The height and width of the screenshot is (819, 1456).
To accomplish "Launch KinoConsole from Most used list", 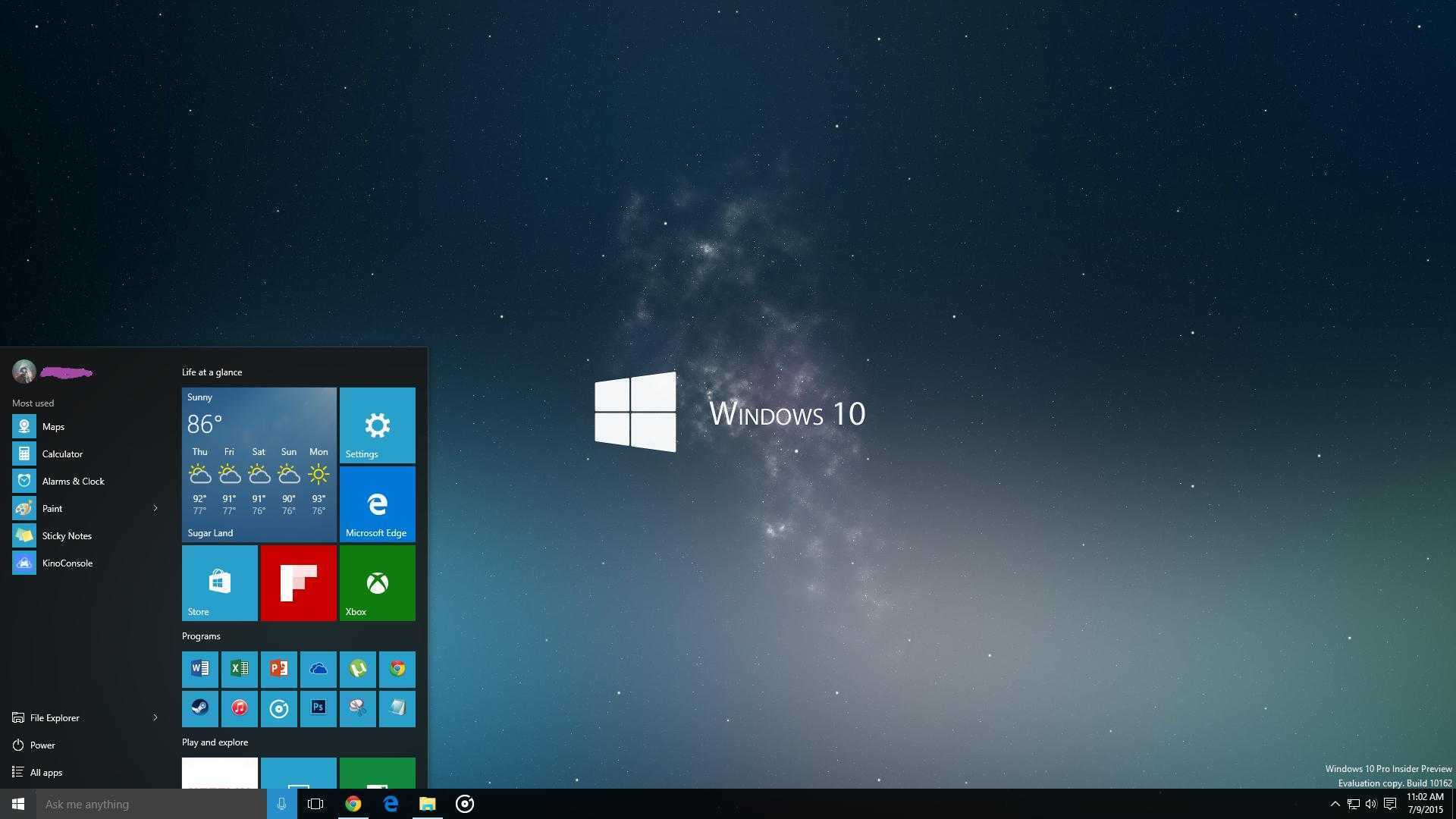I will tap(86, 563).
